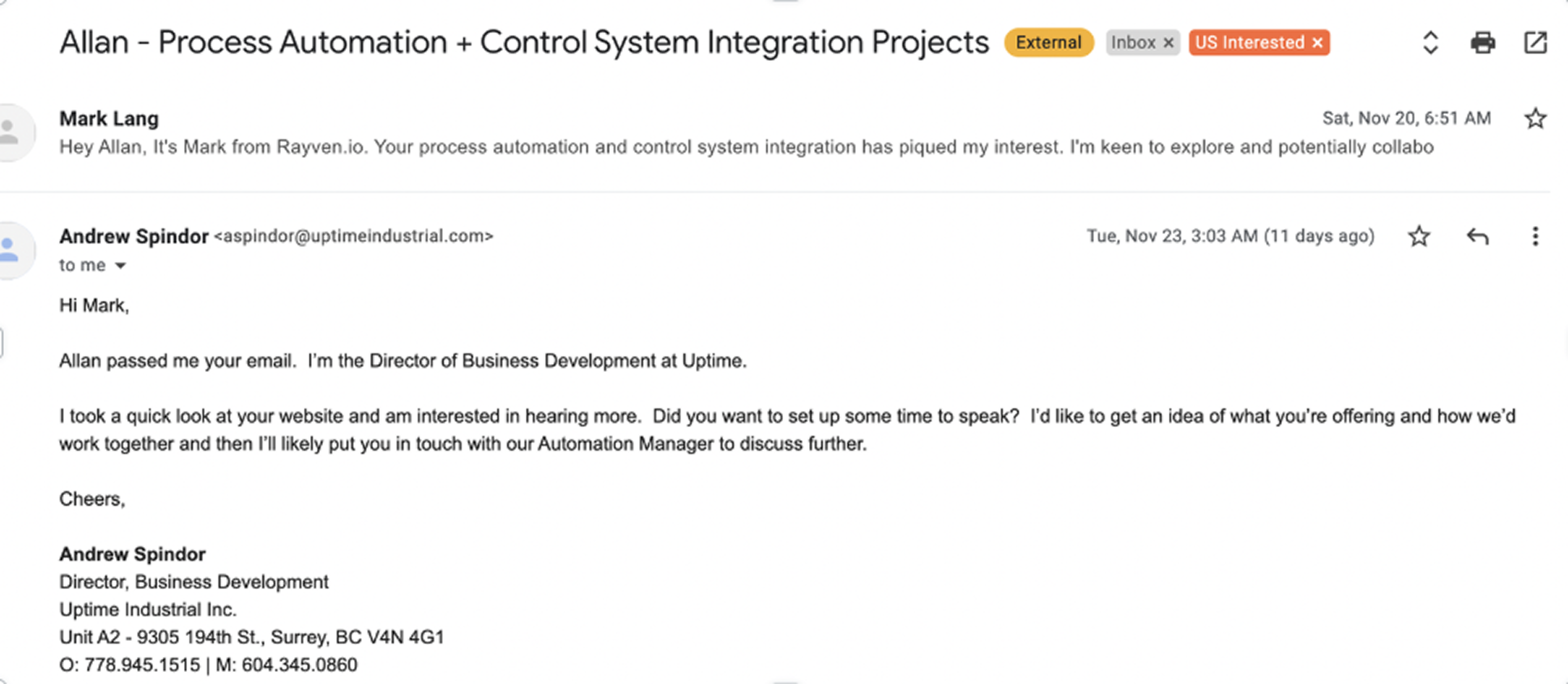Remove the US Interested label
The width and height of the screenshot is (1568, 684).
coord(1317,43)
